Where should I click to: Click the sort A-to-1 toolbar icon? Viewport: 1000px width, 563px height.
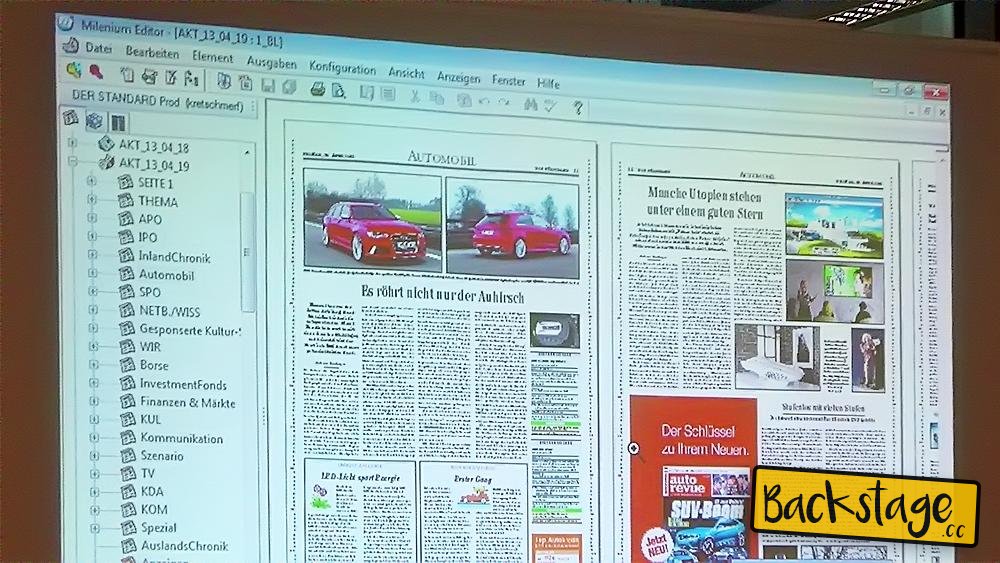191,78
